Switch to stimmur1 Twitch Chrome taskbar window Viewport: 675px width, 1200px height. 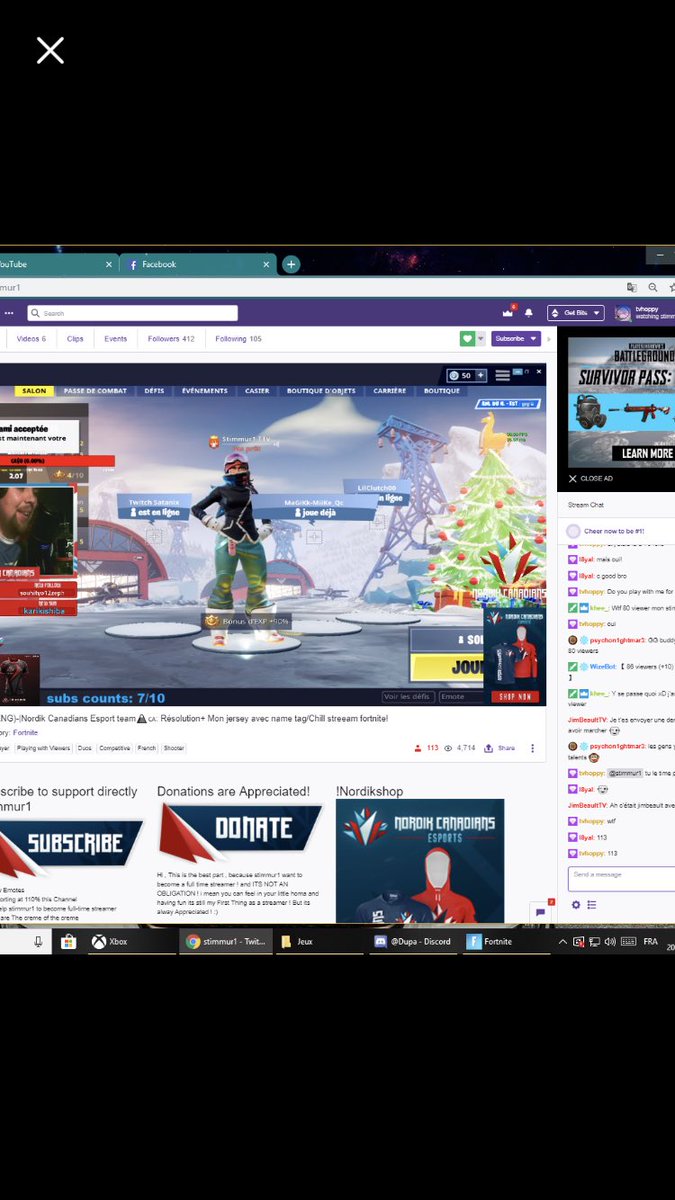225,941
